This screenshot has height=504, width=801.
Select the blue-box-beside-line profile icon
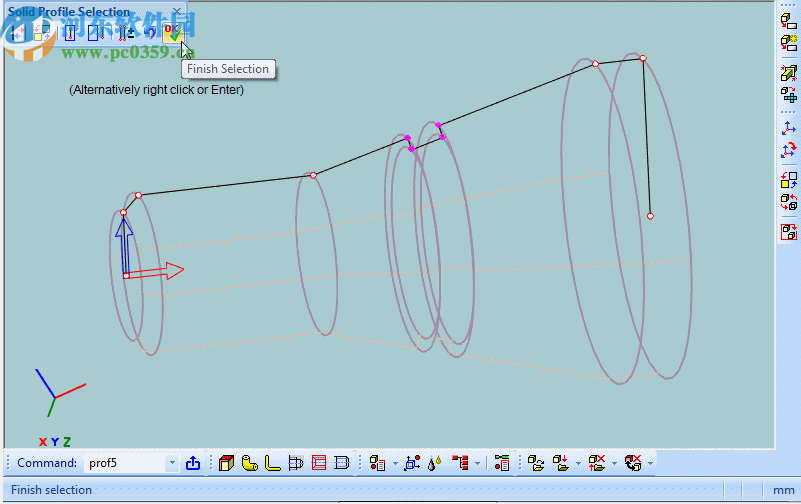click(x=96, y=33)
